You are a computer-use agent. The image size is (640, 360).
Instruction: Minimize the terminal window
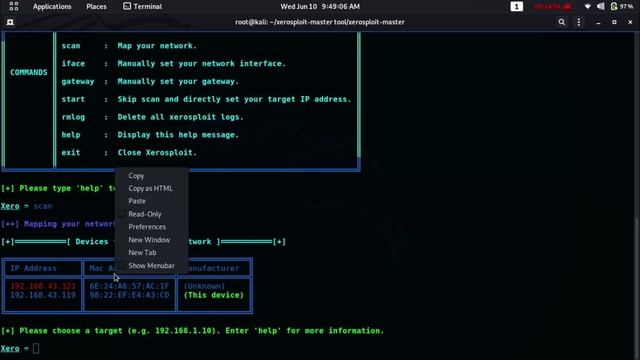click(x=598, y=22)
